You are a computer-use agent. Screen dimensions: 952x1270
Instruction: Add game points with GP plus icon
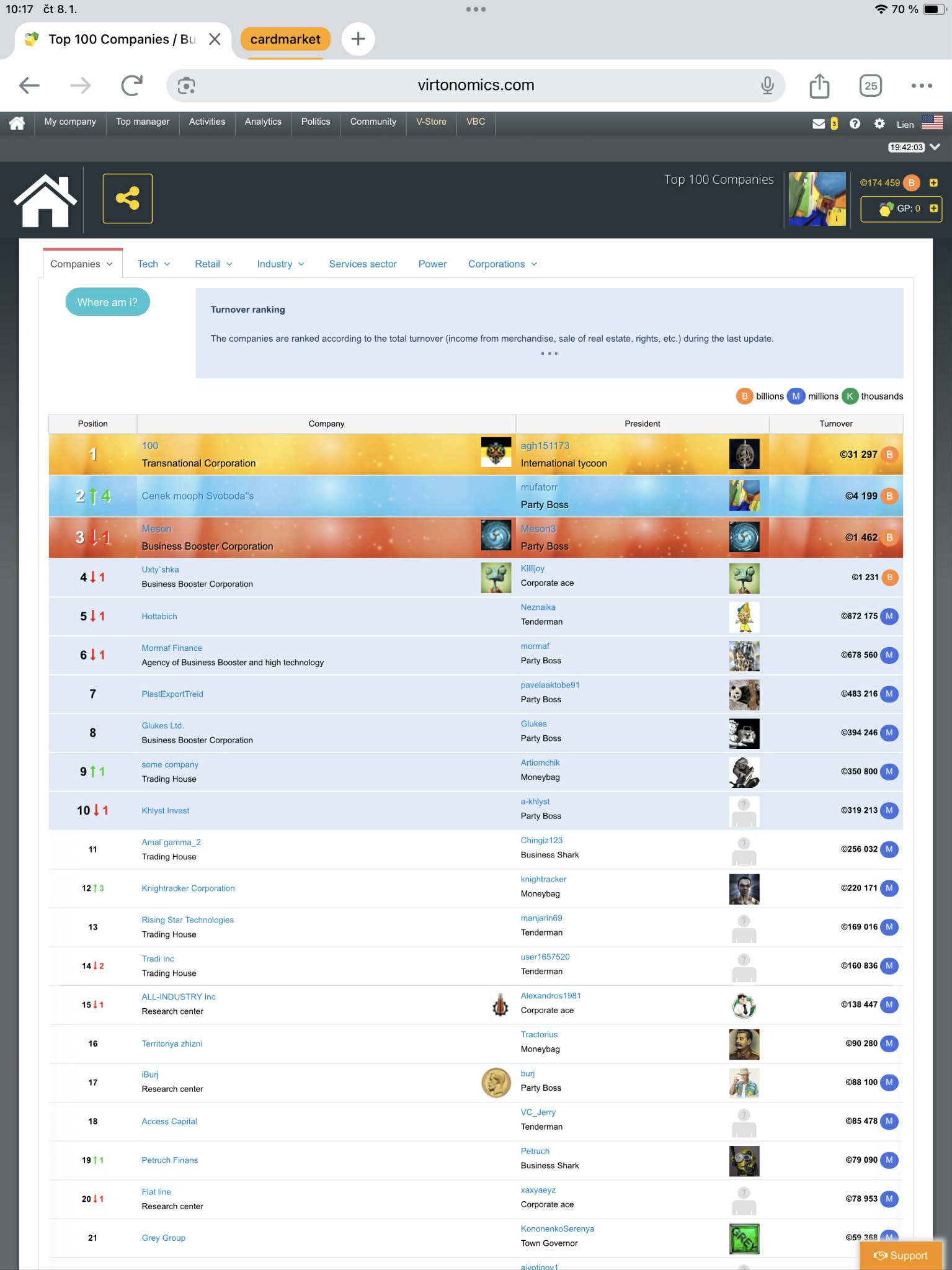pyautogui.click(x=933, y=208)
